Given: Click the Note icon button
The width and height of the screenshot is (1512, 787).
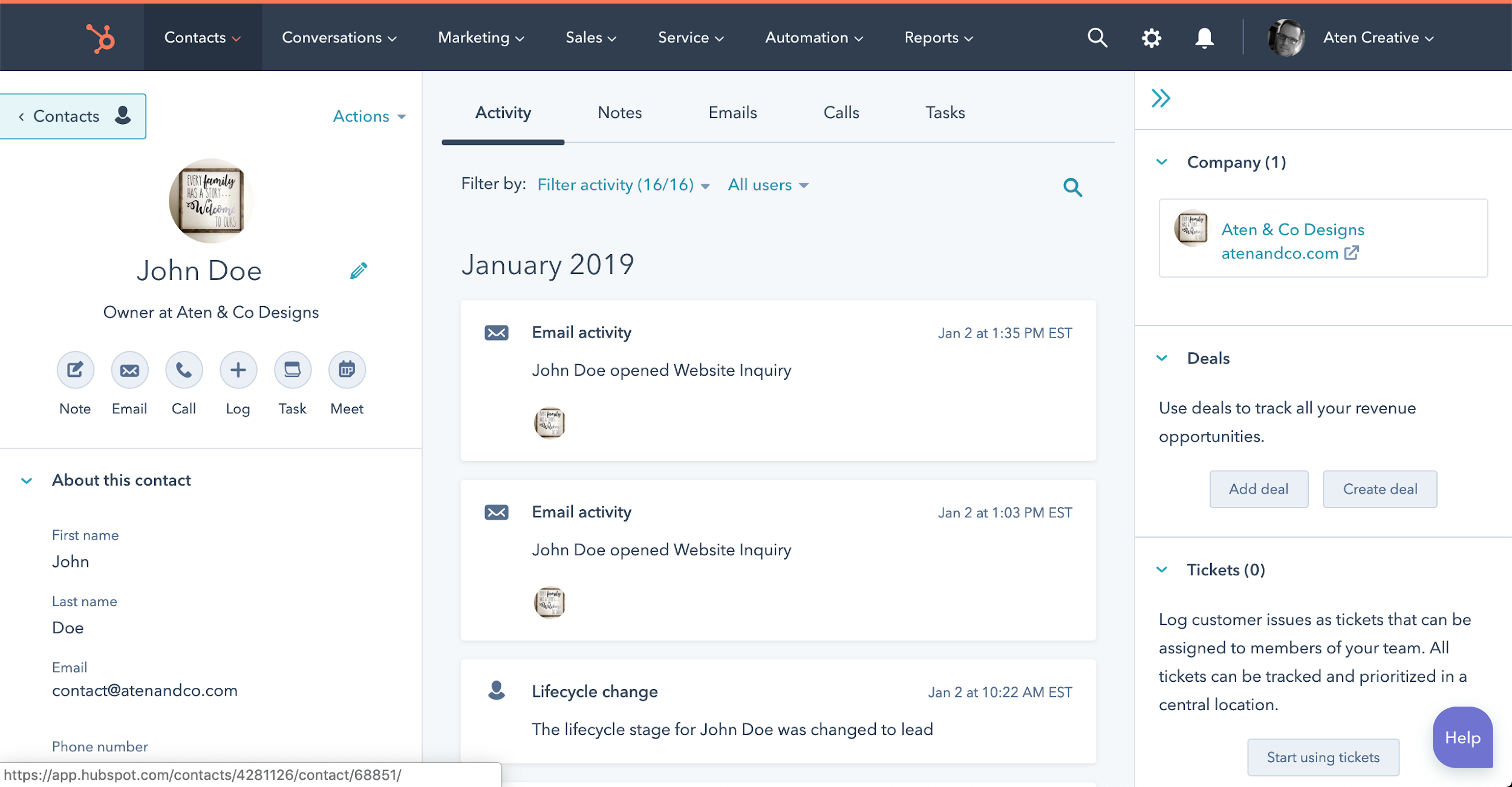Looking at the screenshot, I should 75,370.
